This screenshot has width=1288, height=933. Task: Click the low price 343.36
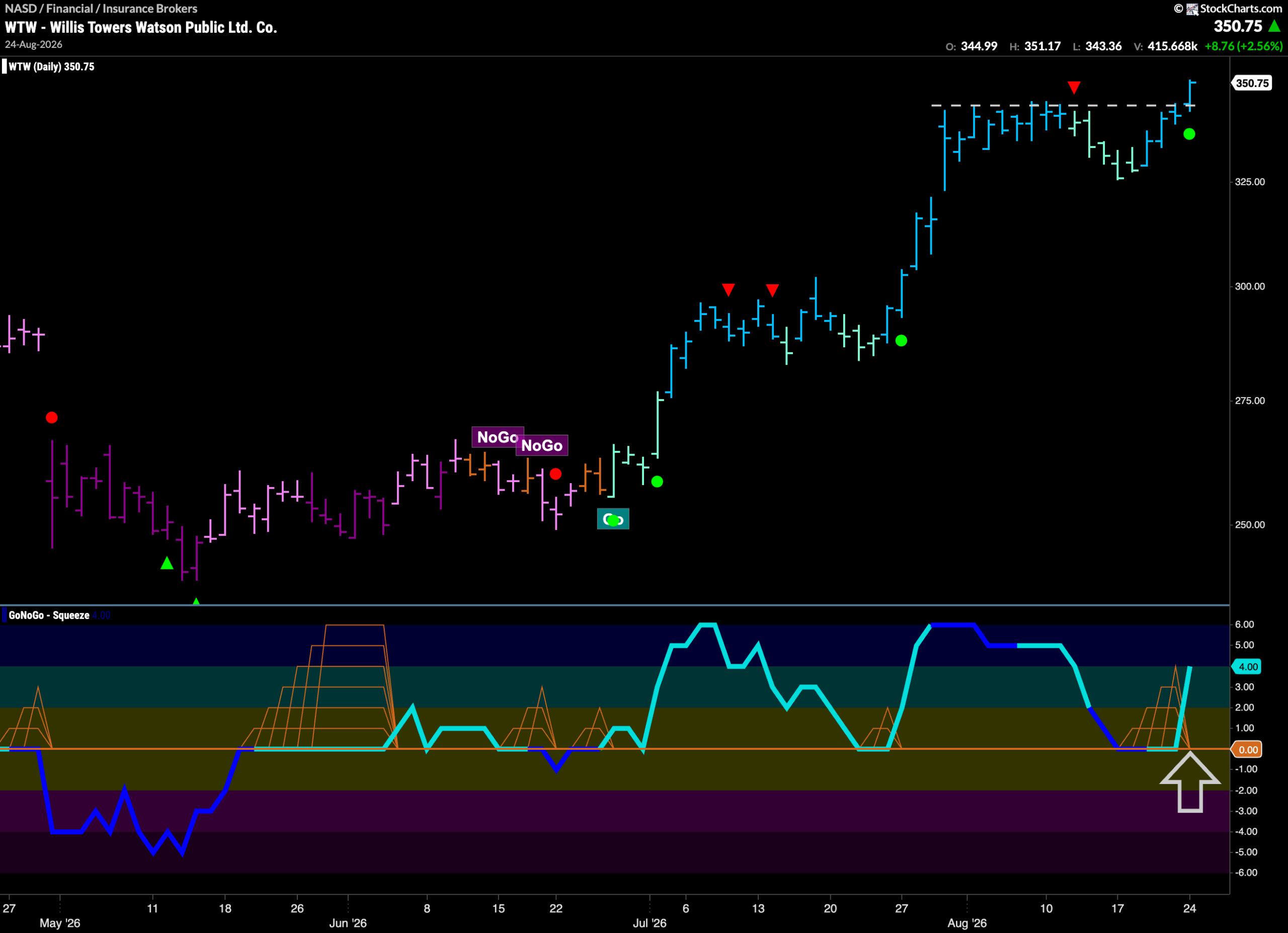pos(1103,46)
